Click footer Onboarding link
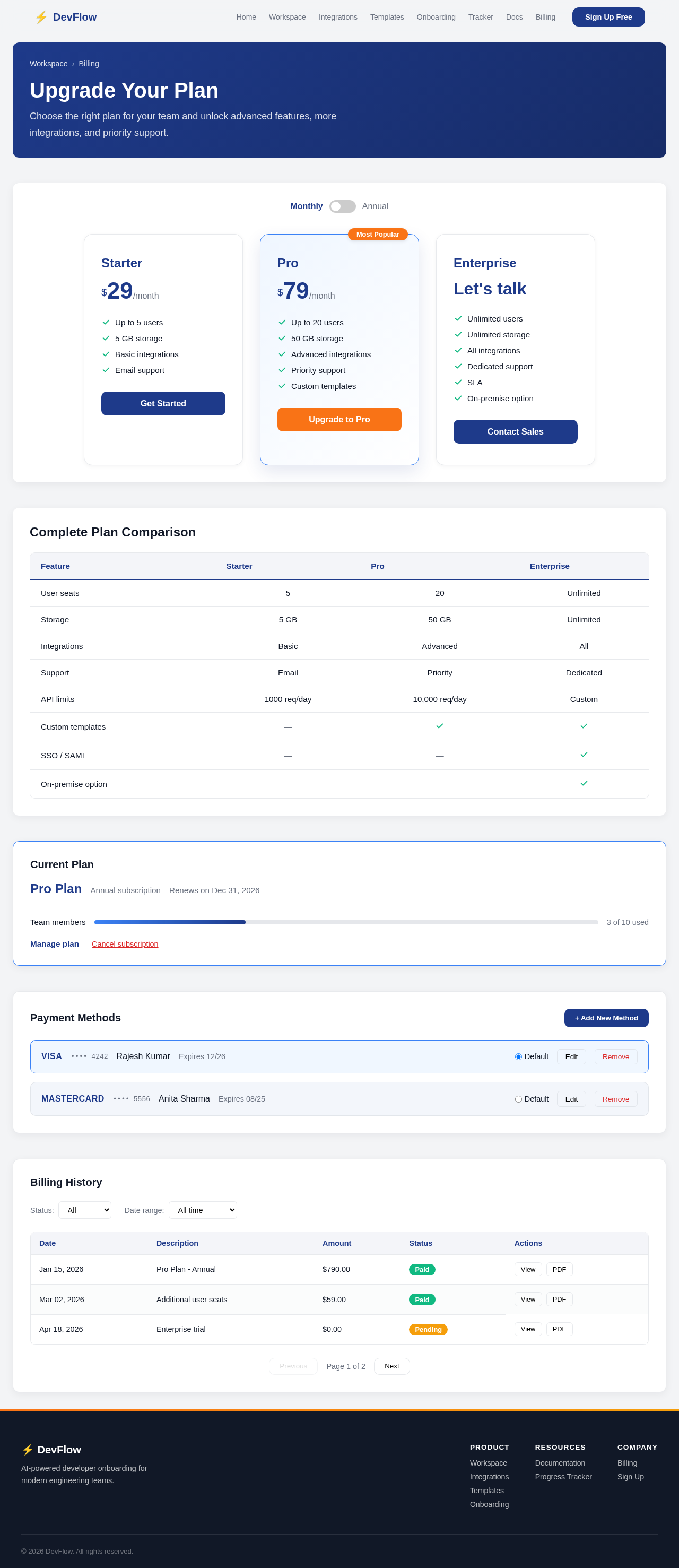The width and height of the screenshot is (679, 1568). 489,1504
